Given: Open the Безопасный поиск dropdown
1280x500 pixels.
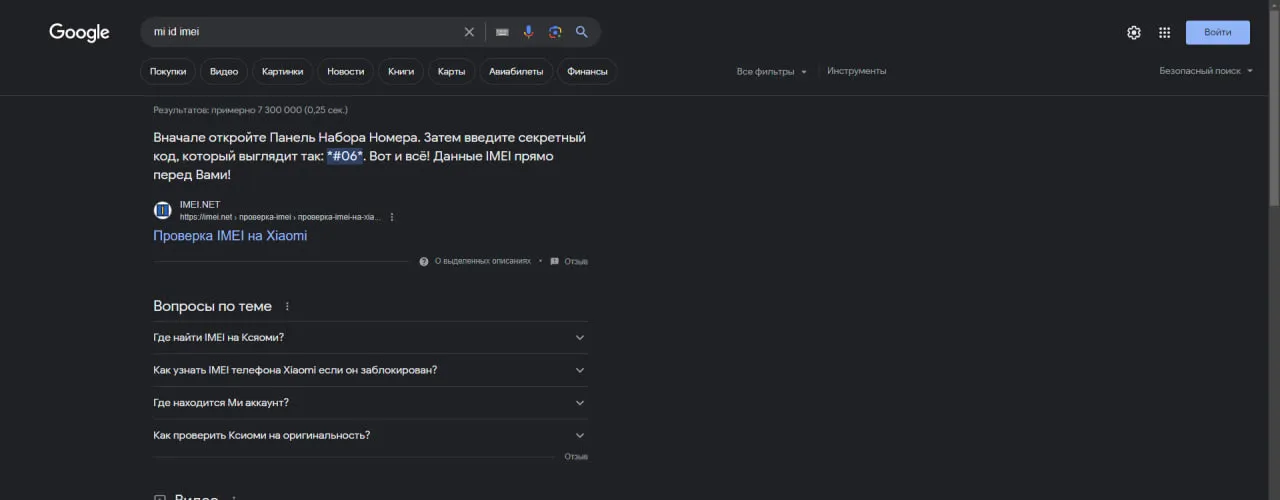Looking at the screenshot, I should pyautogui.click(x=1206, y=71).
